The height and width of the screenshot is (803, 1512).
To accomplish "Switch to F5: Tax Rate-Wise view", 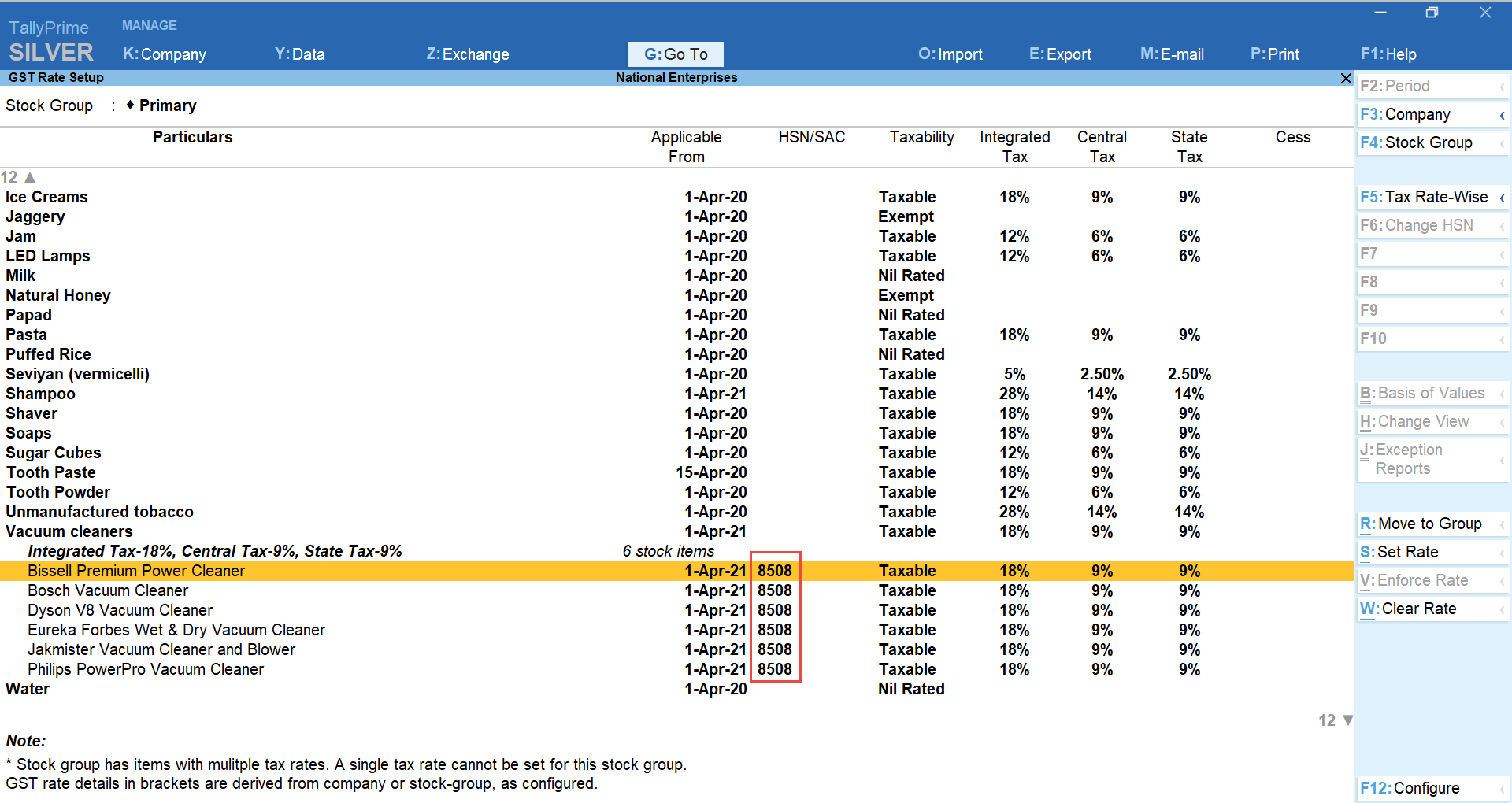I will tap(1425, 197).
